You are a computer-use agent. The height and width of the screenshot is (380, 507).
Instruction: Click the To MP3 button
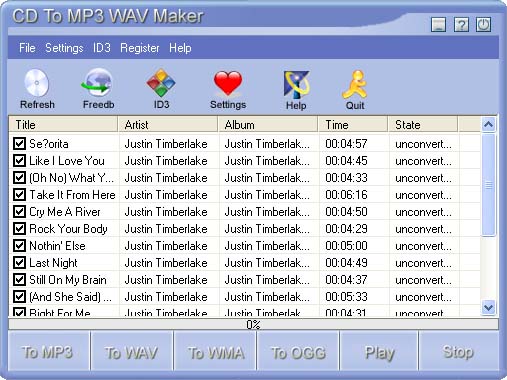48,351
